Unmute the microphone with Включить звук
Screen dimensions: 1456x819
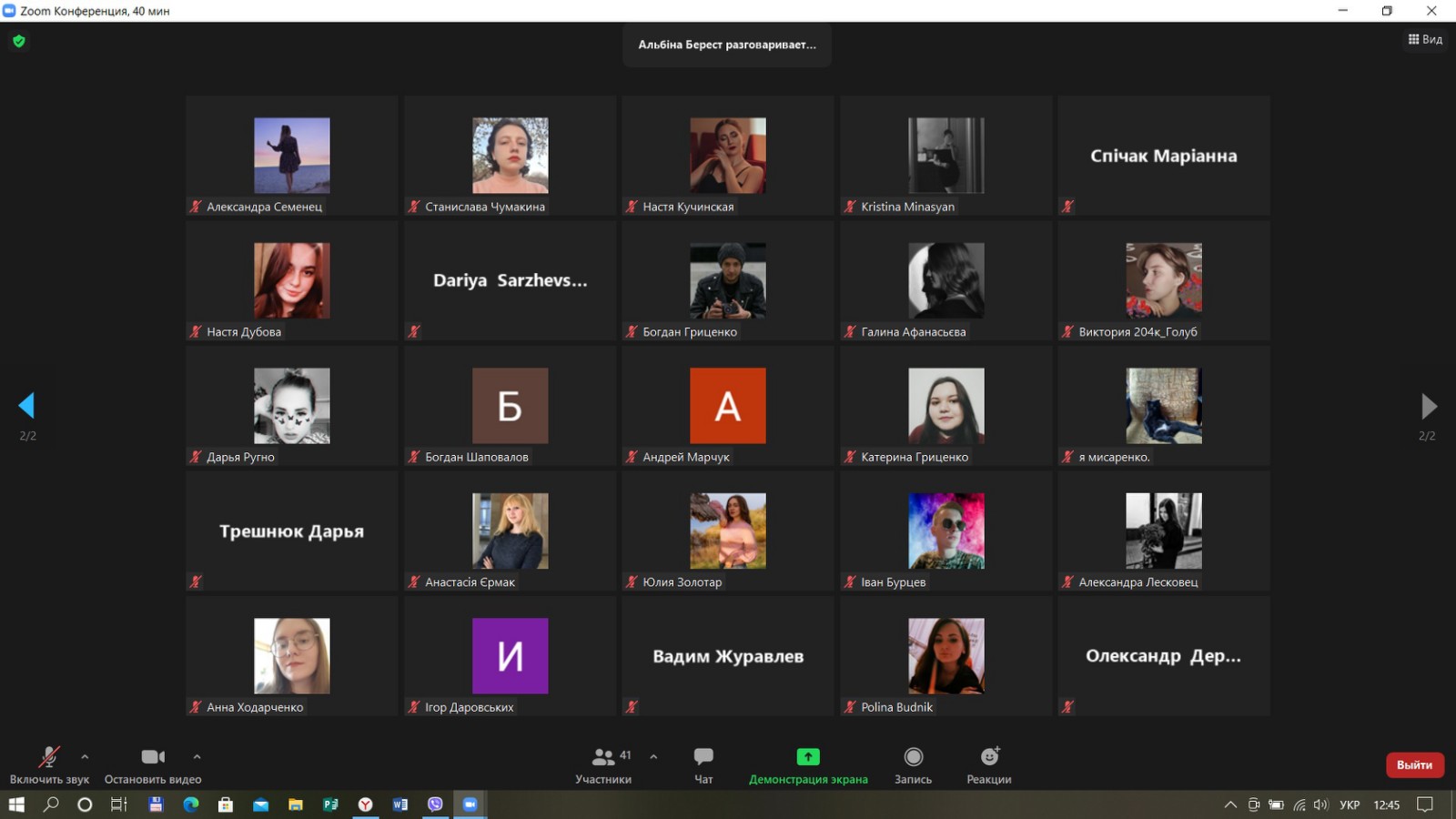[49, 757]
